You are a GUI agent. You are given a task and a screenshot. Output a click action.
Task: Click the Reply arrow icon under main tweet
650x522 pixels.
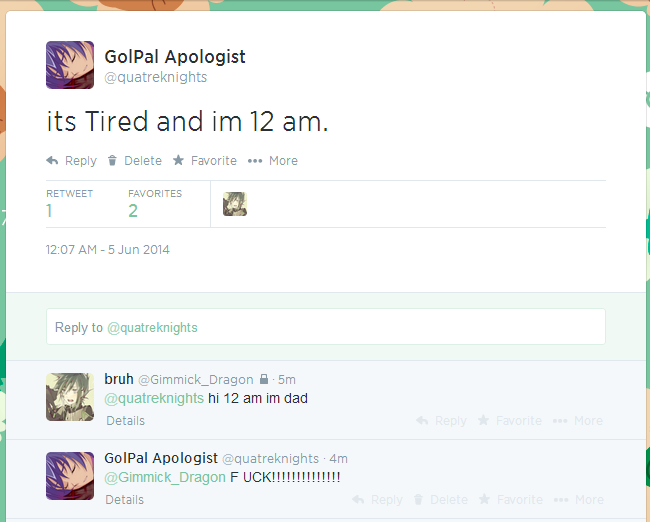coord(52,160)
